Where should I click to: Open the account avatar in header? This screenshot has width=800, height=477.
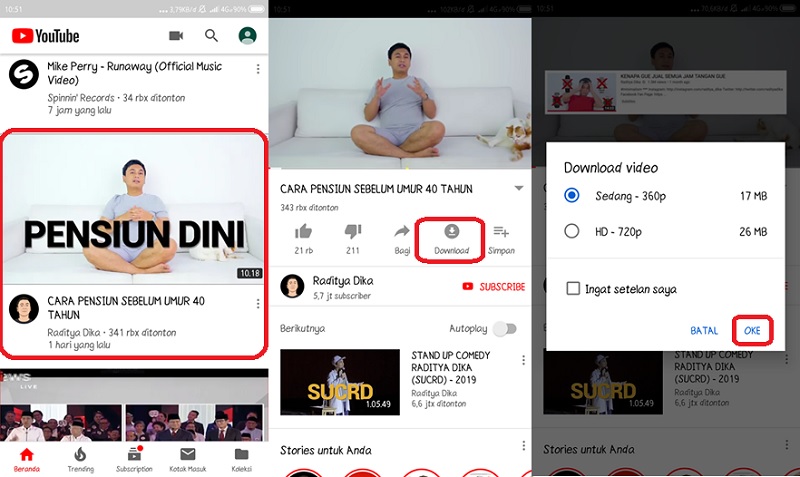(x=247, y=35)
